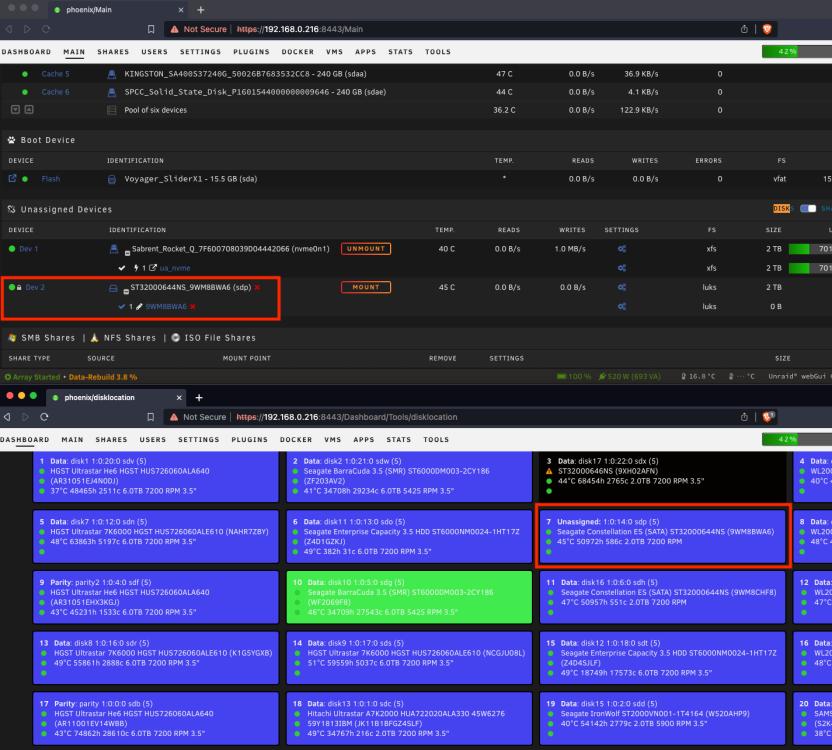Open a new tab in the phoenix/Main window

click(201, 10)
